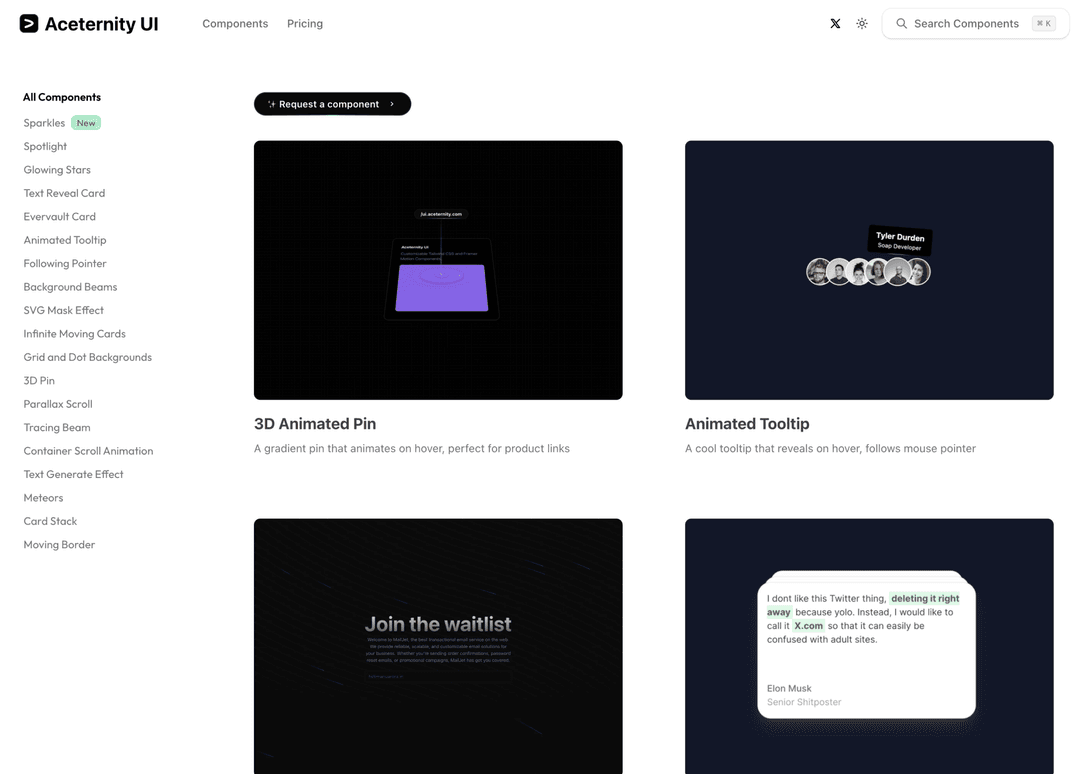Click the Aceternity UI logo icon
The width and height of the screenshot is (1080, 774).
coord(29,24)
